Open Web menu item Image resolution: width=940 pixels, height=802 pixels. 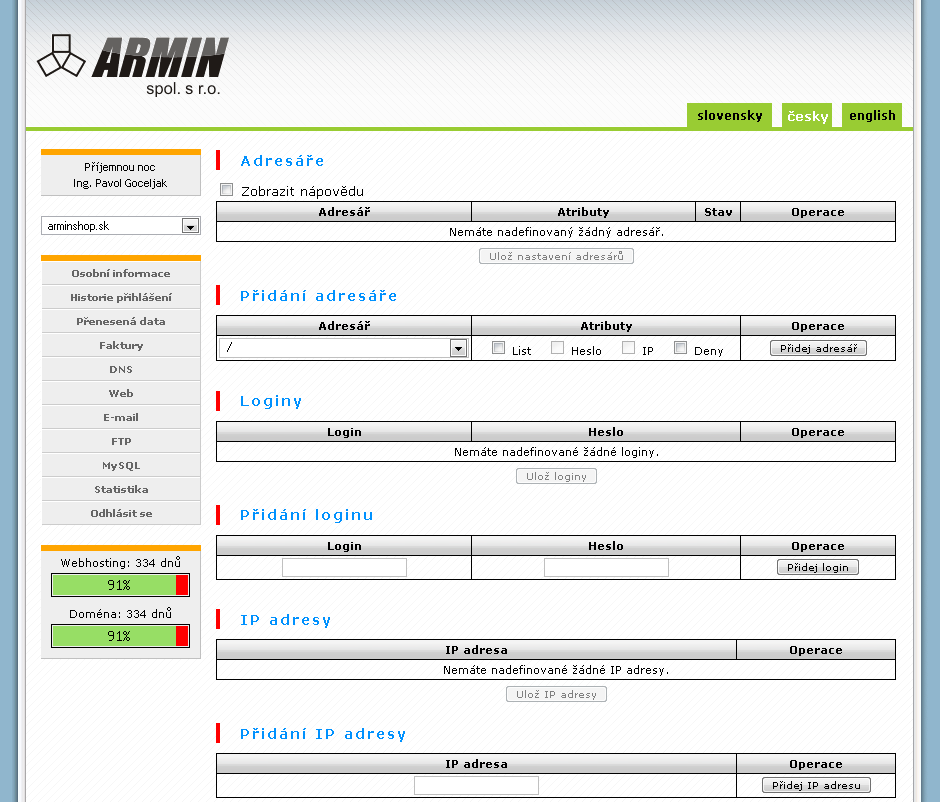point(121,393)
